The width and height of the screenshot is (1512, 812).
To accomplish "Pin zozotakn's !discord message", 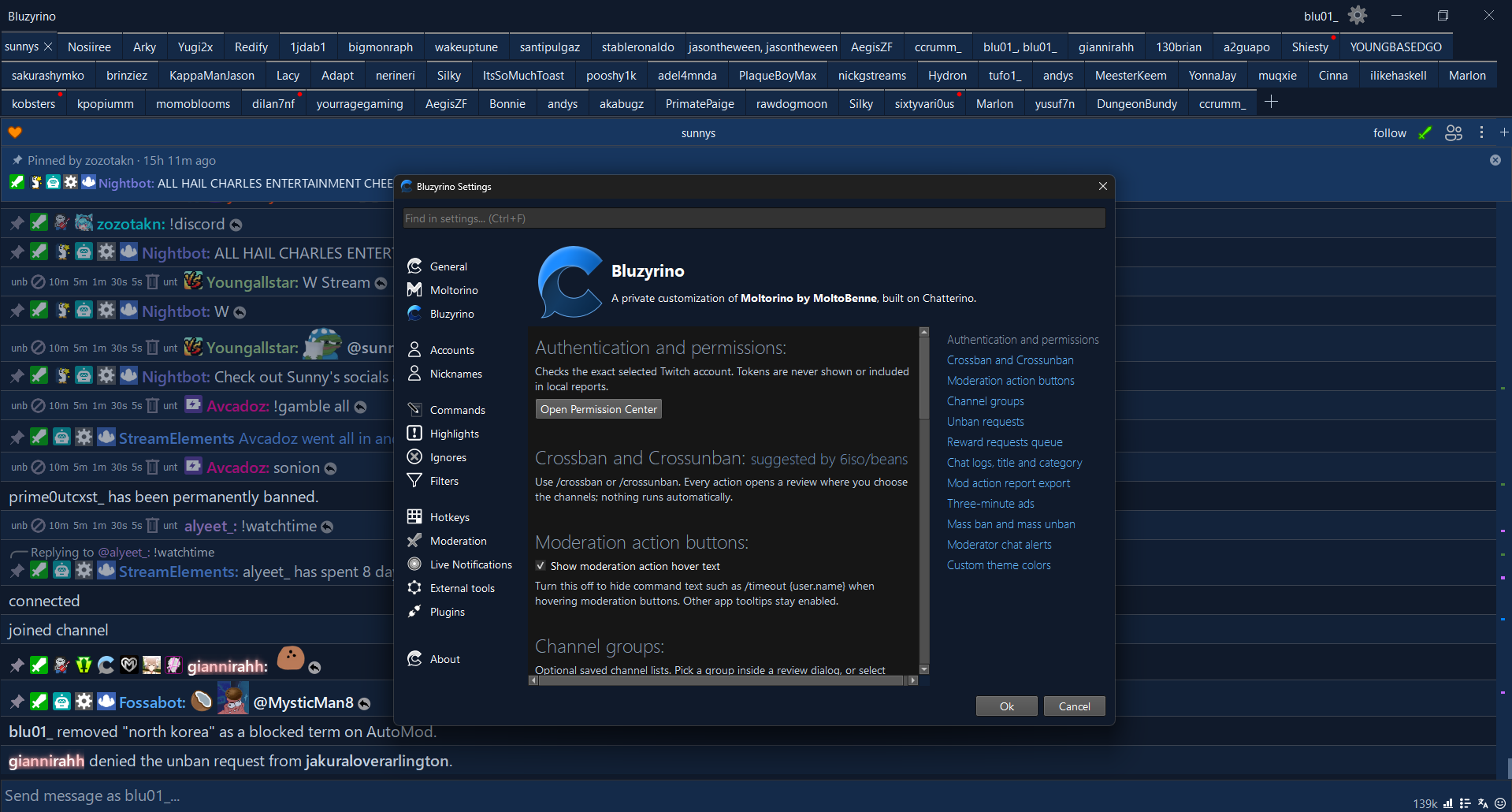I will pos(17,224).
